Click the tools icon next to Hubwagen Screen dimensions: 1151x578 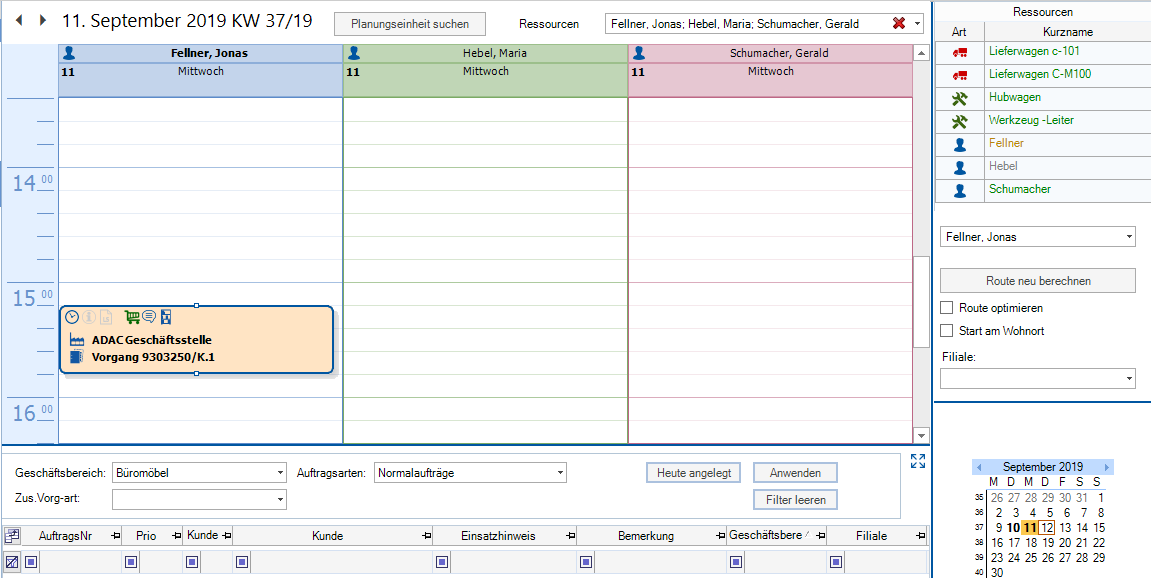[x=959, y=98]
